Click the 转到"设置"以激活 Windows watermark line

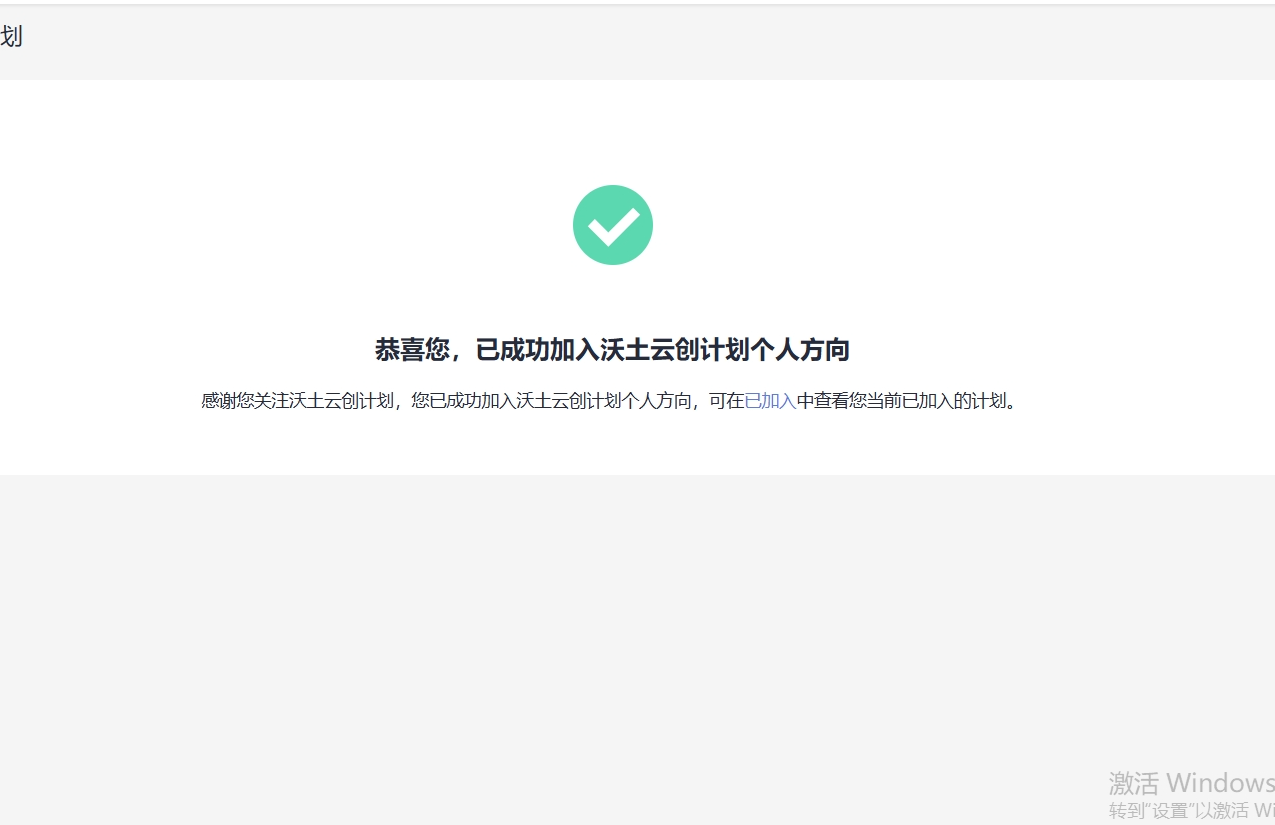pyautogui.click(x=1190, y=810)
